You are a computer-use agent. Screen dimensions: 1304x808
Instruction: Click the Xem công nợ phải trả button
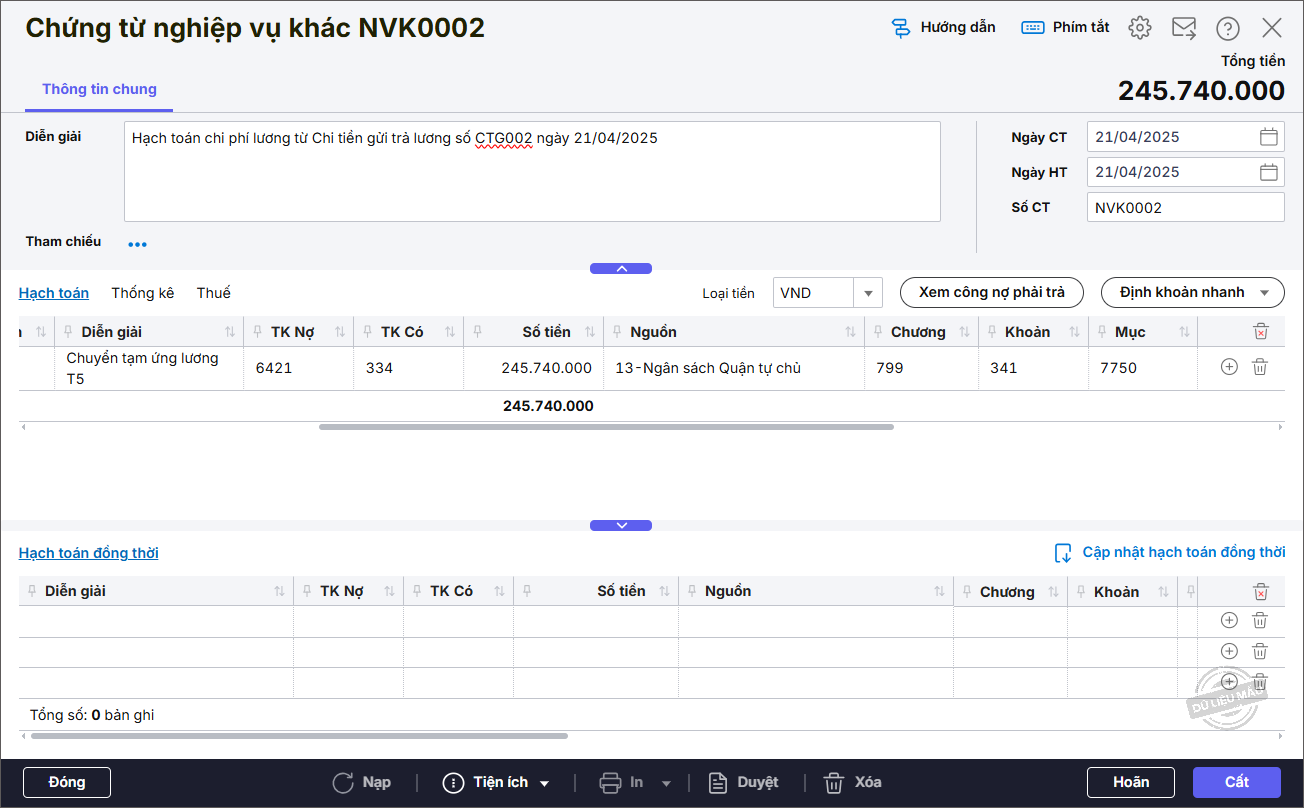[x=991, y=292]
